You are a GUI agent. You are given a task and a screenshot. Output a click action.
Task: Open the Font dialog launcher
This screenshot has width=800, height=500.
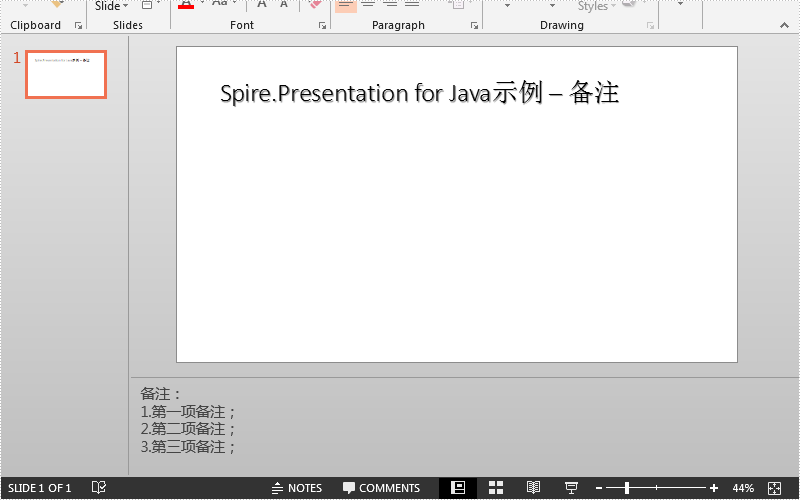point(322,26)
